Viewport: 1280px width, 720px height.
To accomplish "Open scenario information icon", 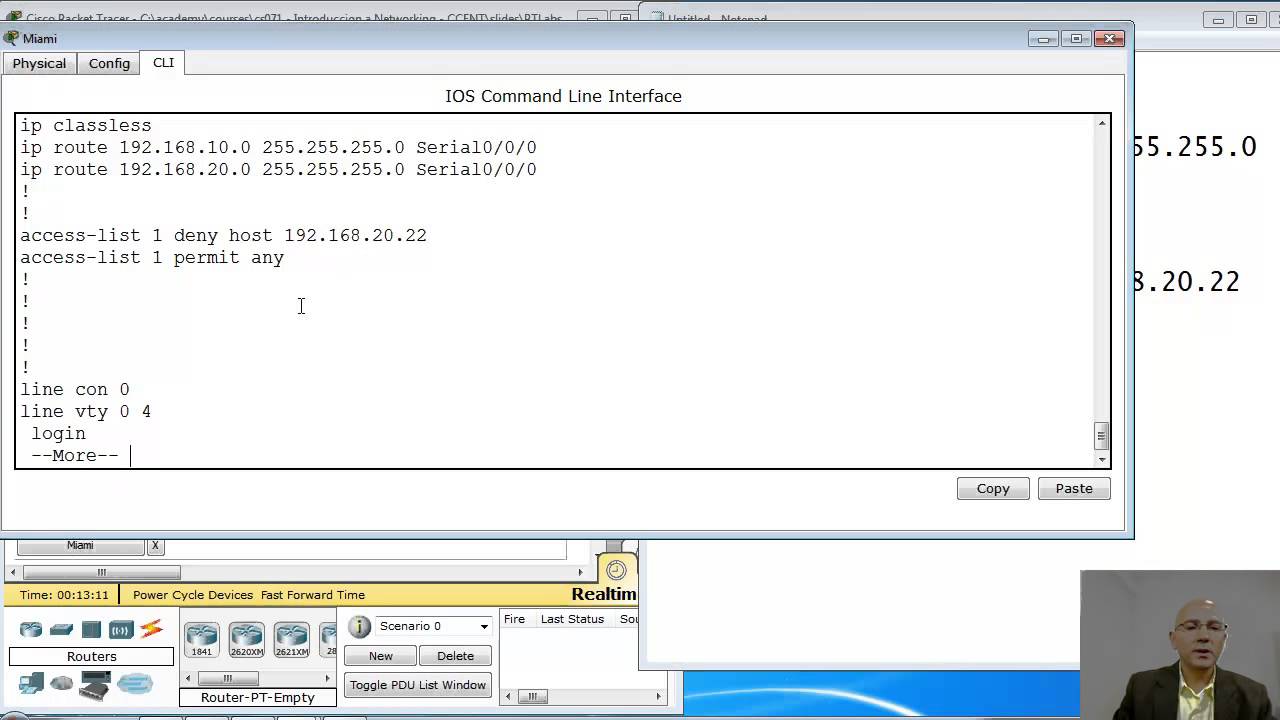I will [x=359, y=627].
